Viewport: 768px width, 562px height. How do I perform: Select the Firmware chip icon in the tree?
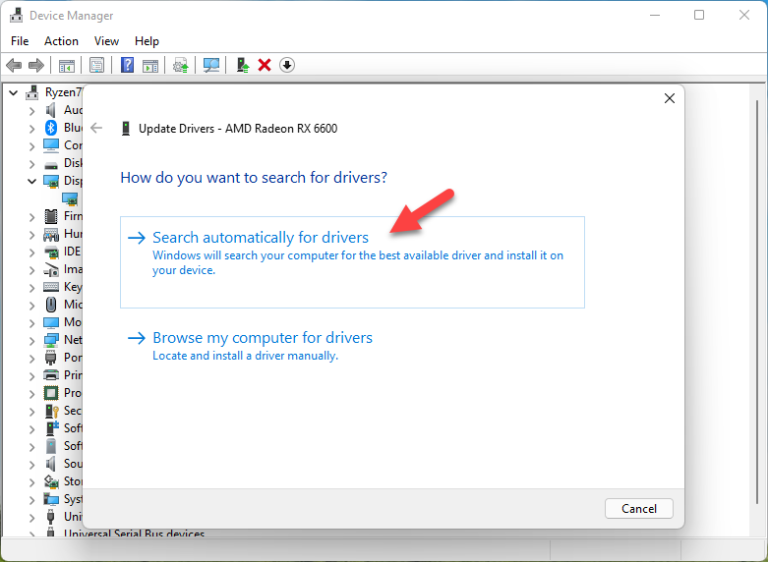(51, 216)
